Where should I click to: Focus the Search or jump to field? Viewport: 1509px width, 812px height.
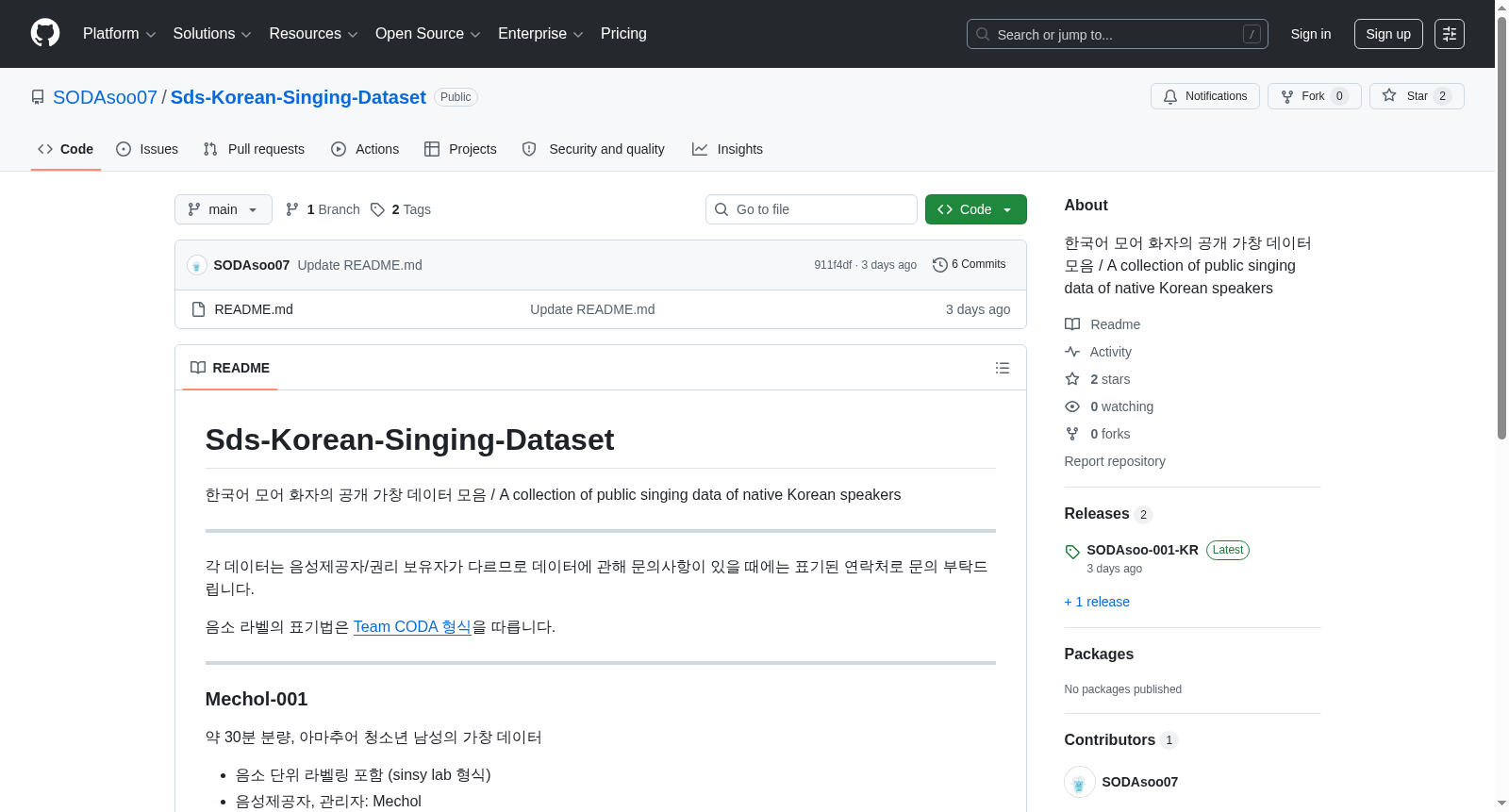tap(1117, 34)
